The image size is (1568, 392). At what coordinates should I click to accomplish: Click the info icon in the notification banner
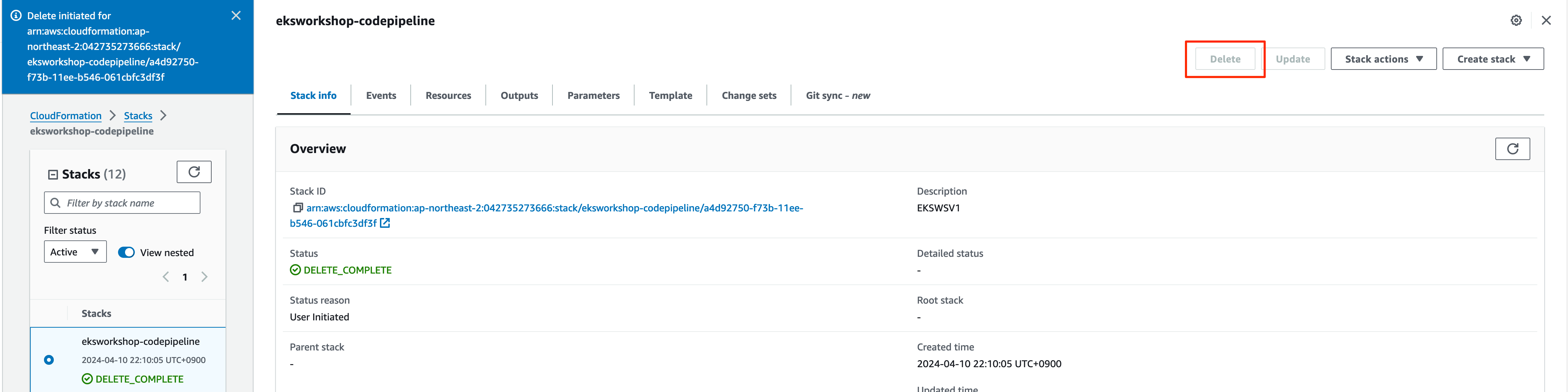click(x=16, y=15)
